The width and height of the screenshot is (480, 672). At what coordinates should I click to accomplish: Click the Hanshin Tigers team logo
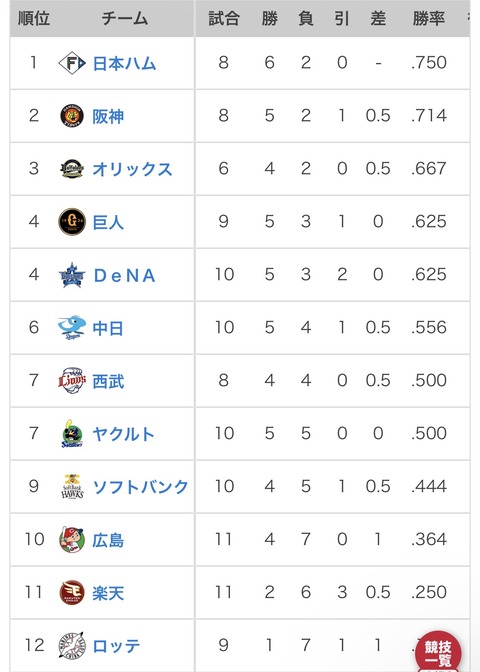[72, 116]
